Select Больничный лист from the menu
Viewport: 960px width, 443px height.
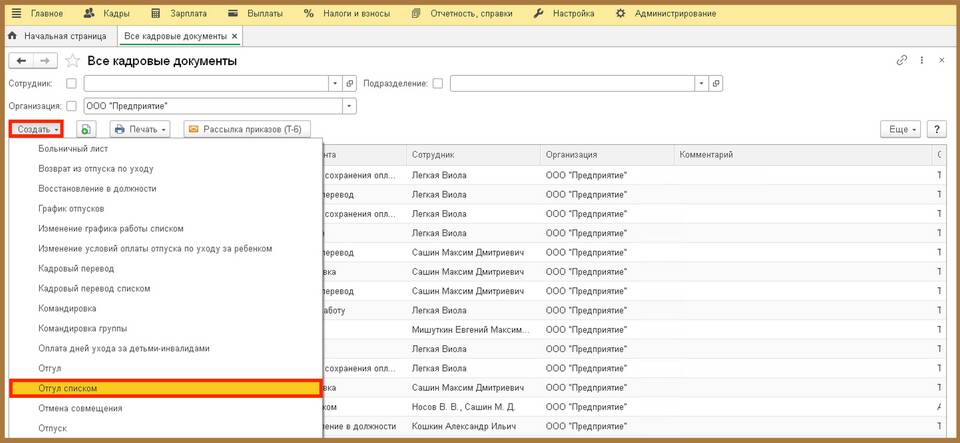tap(165, 149)
